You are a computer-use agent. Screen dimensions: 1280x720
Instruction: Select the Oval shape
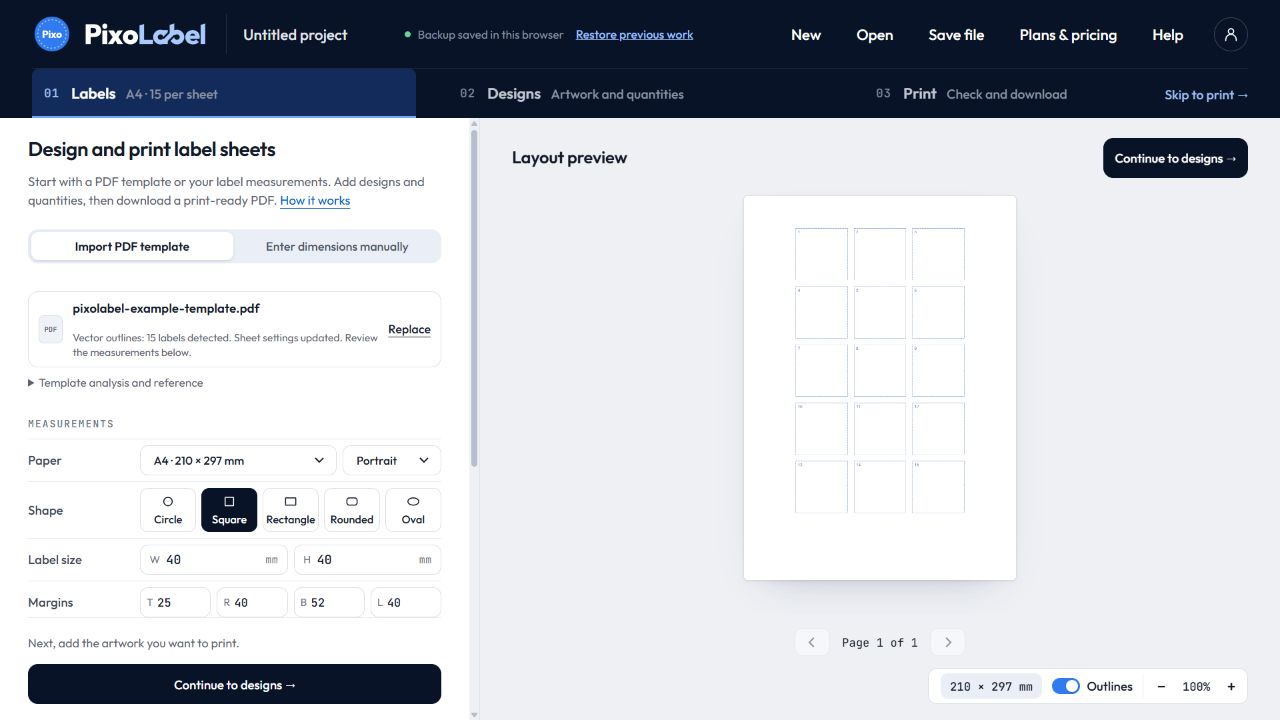(x=413, y=510)
